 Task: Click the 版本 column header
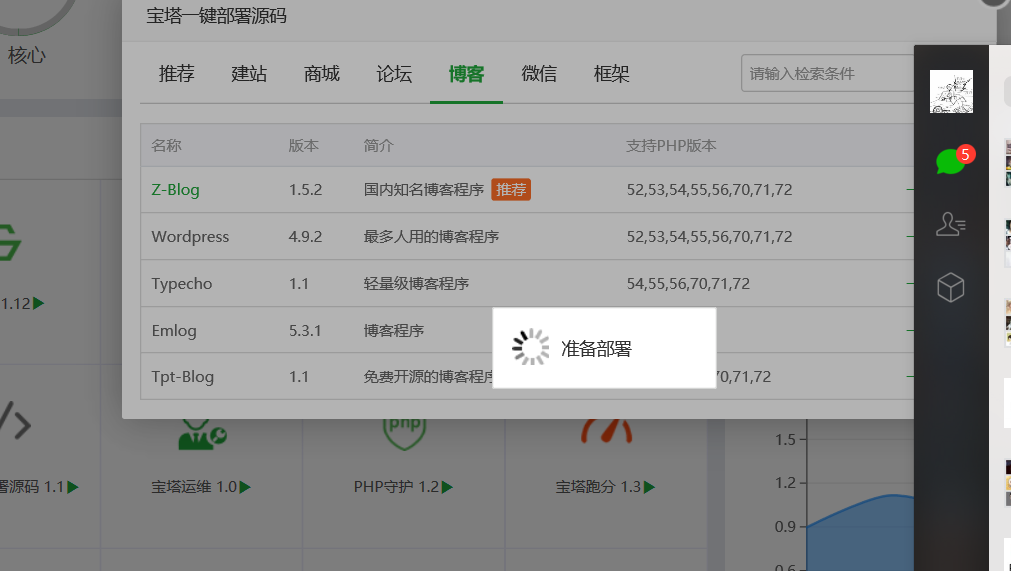(304, 146)
